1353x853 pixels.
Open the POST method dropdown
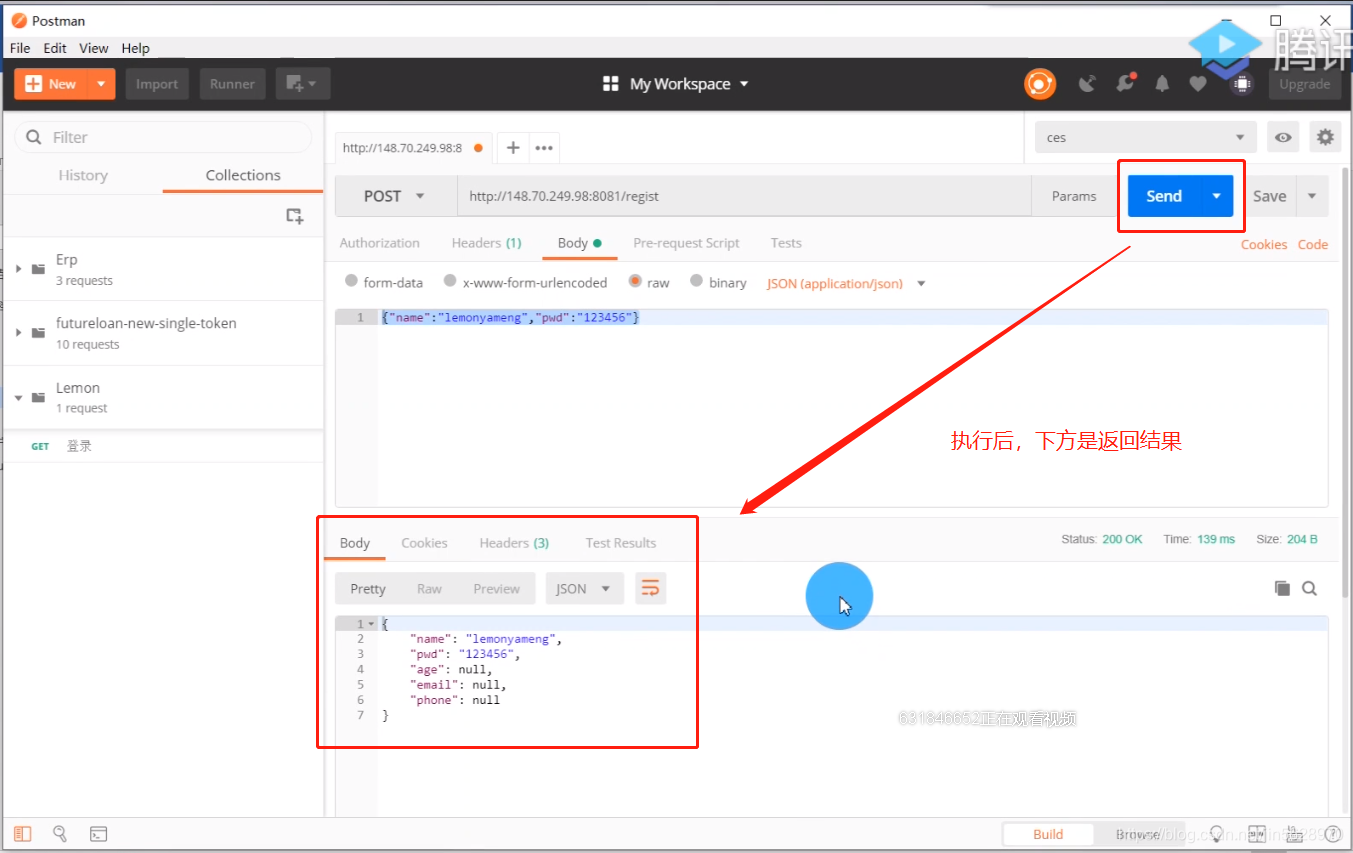[x=395, y=196]
